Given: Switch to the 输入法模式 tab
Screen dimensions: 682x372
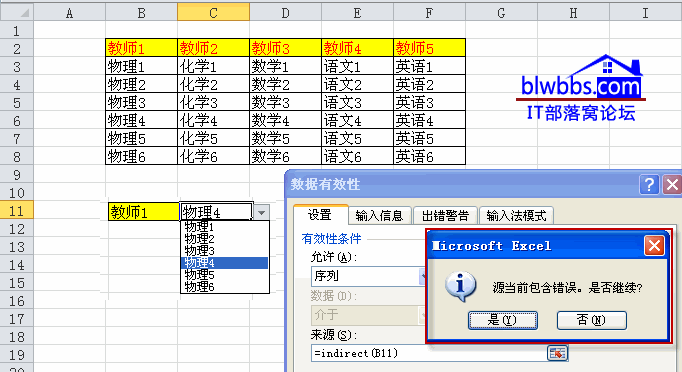Looking at the screenshot, I should (x=516, y=215).
